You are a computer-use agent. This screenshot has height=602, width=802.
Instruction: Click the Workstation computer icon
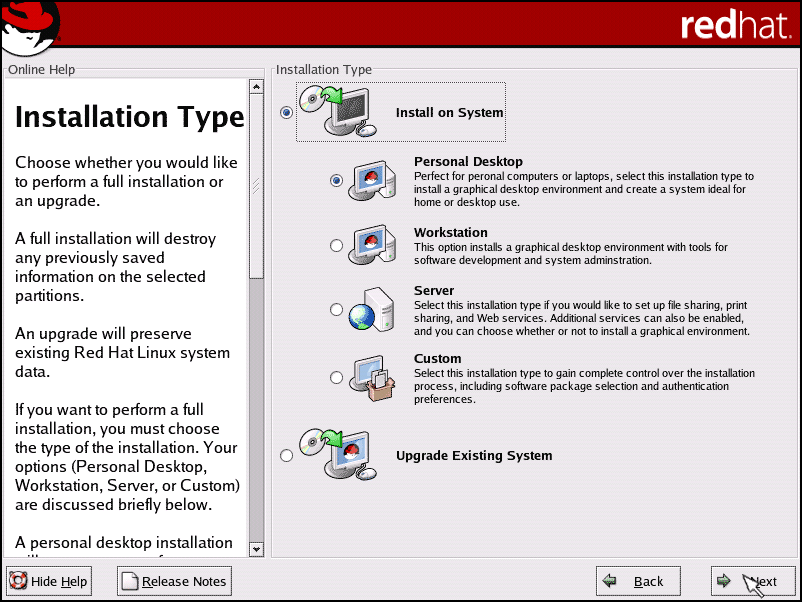tap(372, 244)
